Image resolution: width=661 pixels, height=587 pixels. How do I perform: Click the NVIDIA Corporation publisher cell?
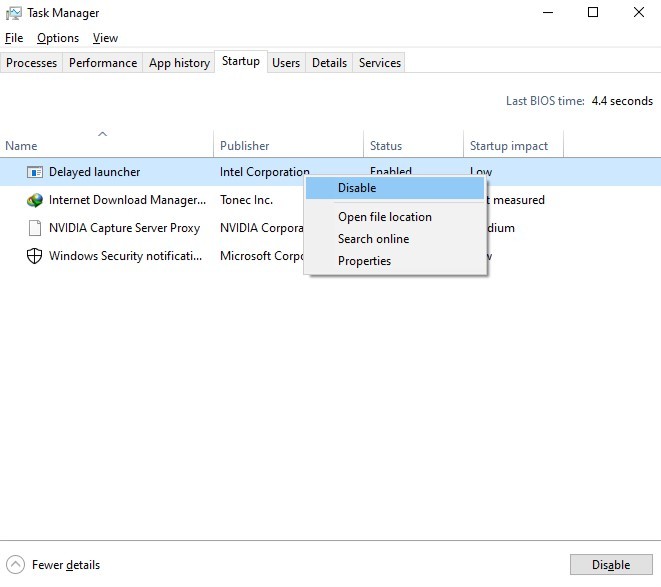[261, 228]
